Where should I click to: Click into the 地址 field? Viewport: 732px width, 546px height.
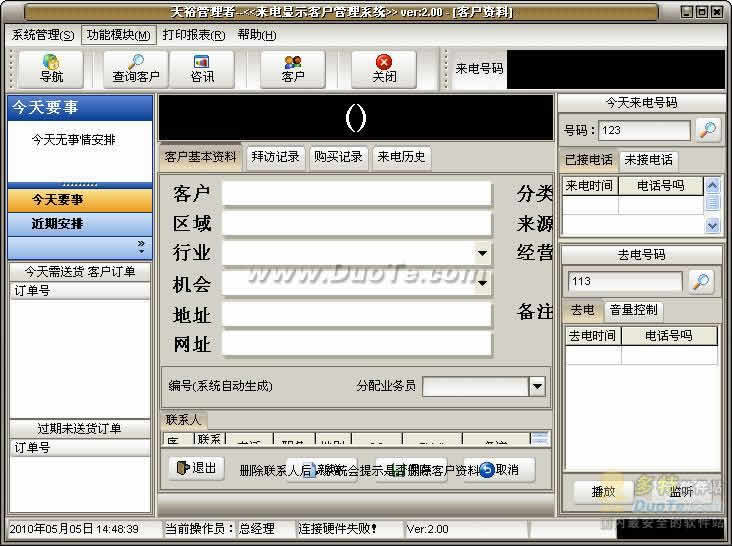[357, 315]
